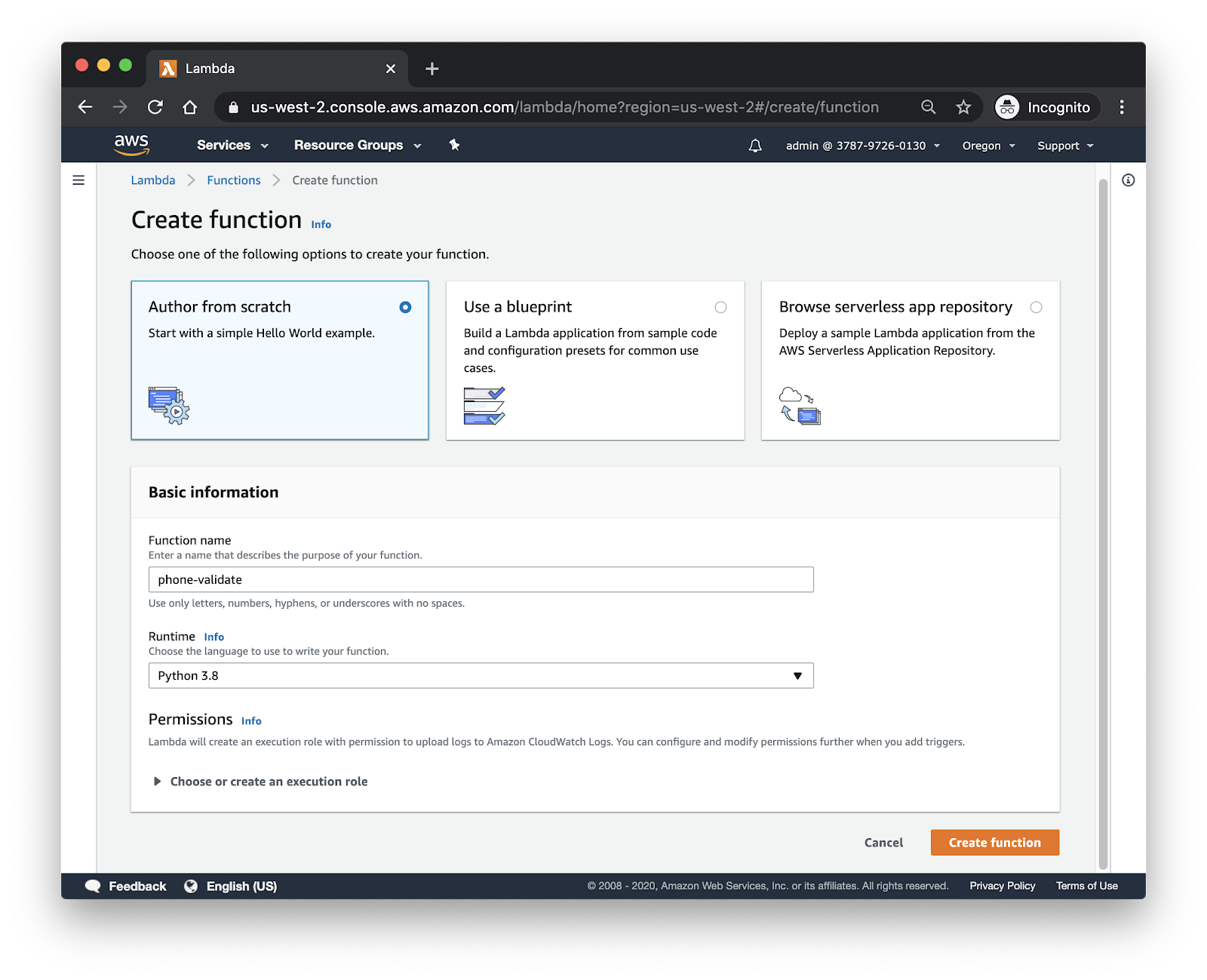
Task: Select Author from scratch radio button
Action: click(x=405, y=307)
